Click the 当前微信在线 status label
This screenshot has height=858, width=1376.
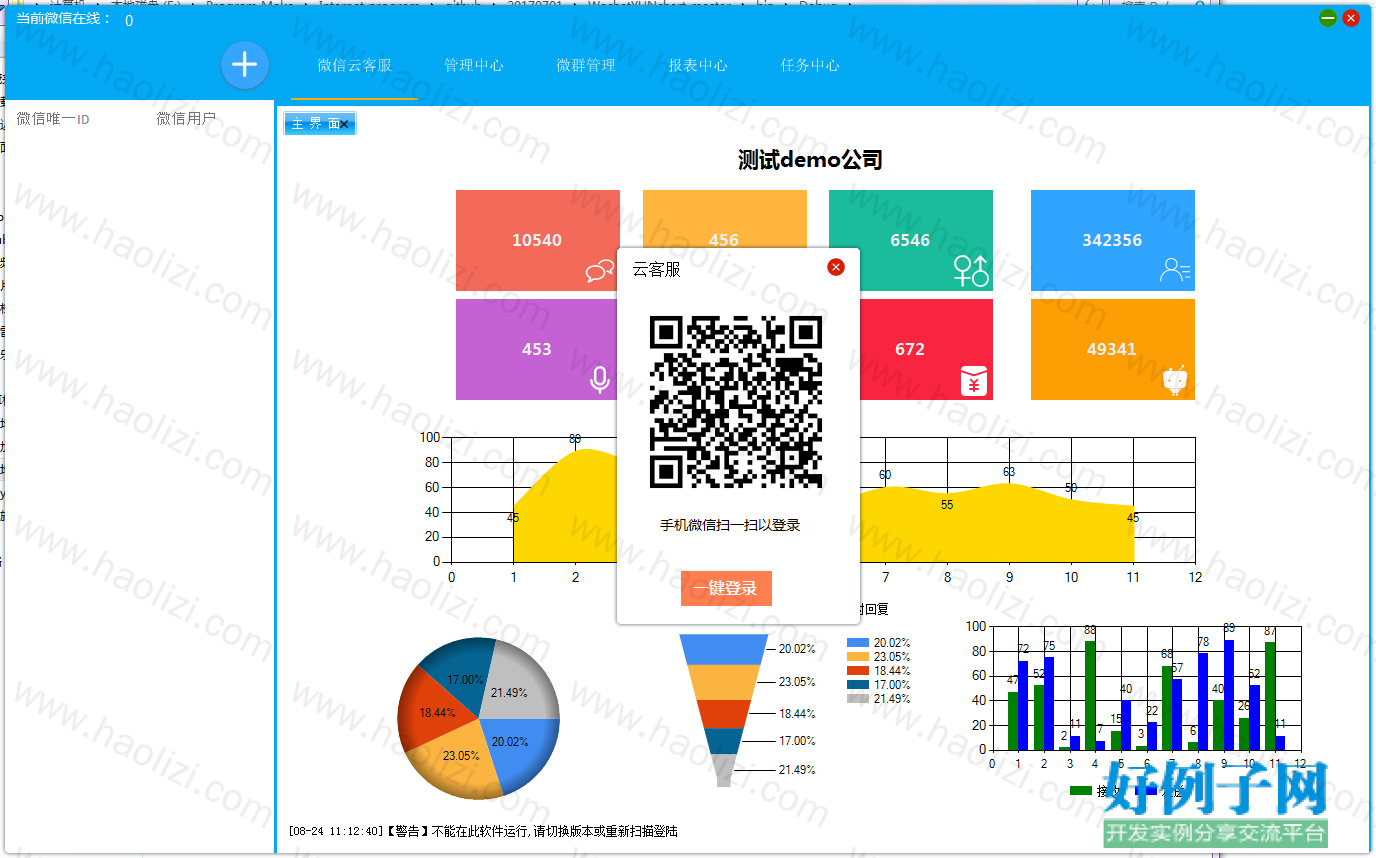[x=65, y=18]
